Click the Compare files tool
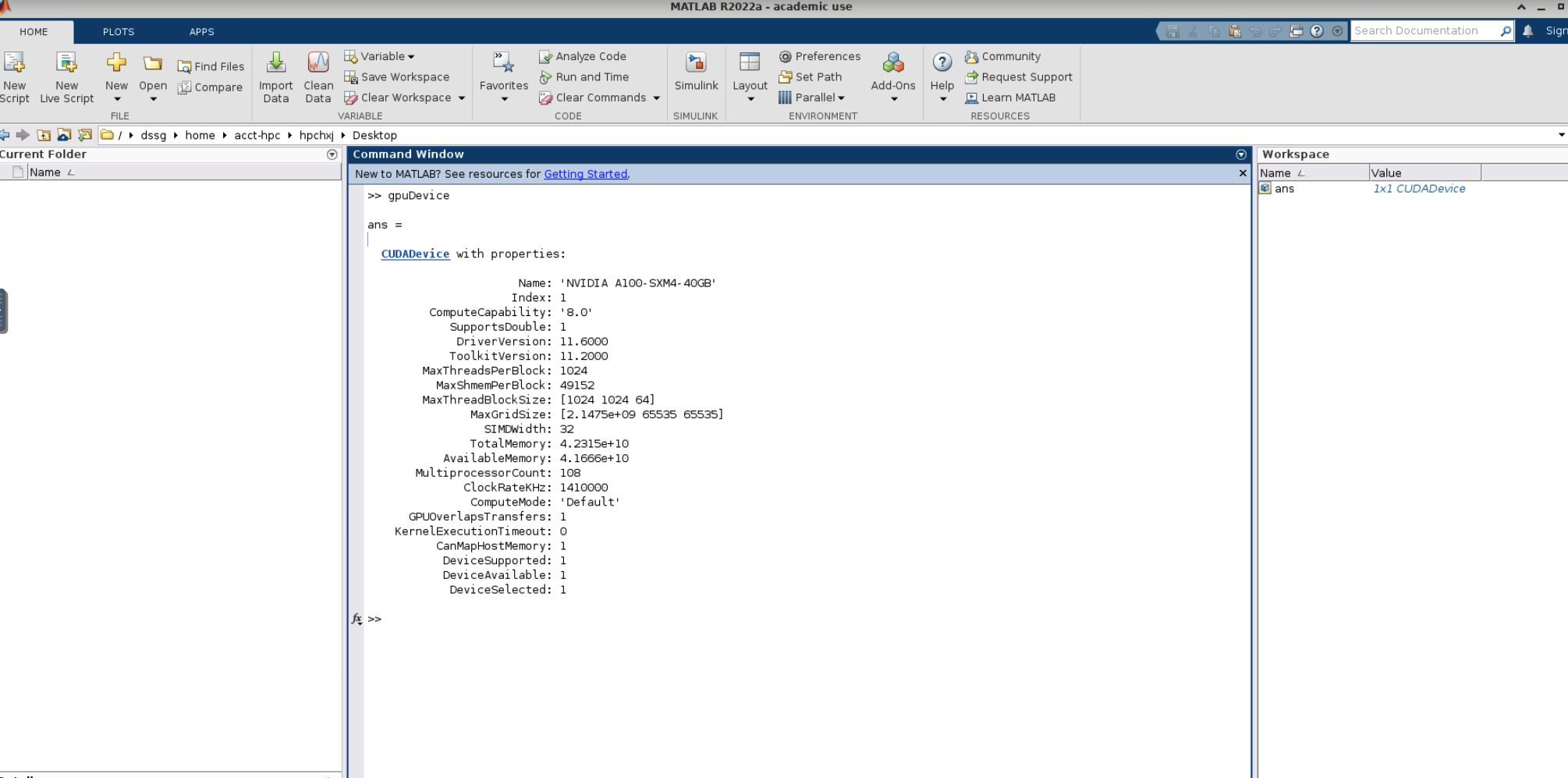1568x778 pixels. click(210, 87)
